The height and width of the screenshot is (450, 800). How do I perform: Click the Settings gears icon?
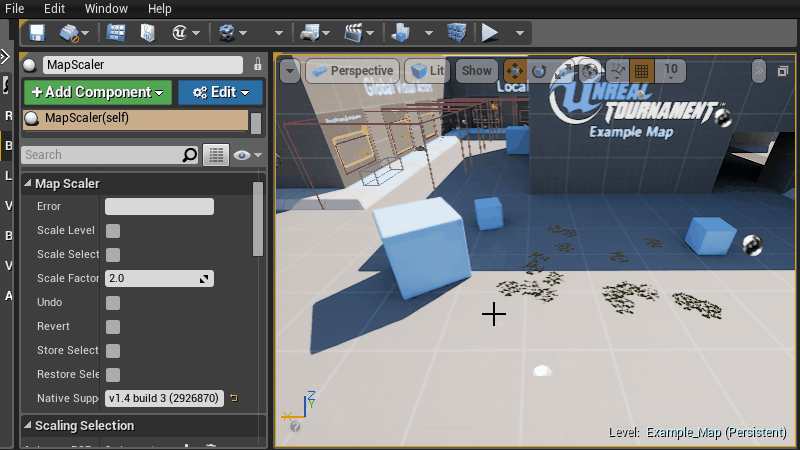(x=227, y=33)
